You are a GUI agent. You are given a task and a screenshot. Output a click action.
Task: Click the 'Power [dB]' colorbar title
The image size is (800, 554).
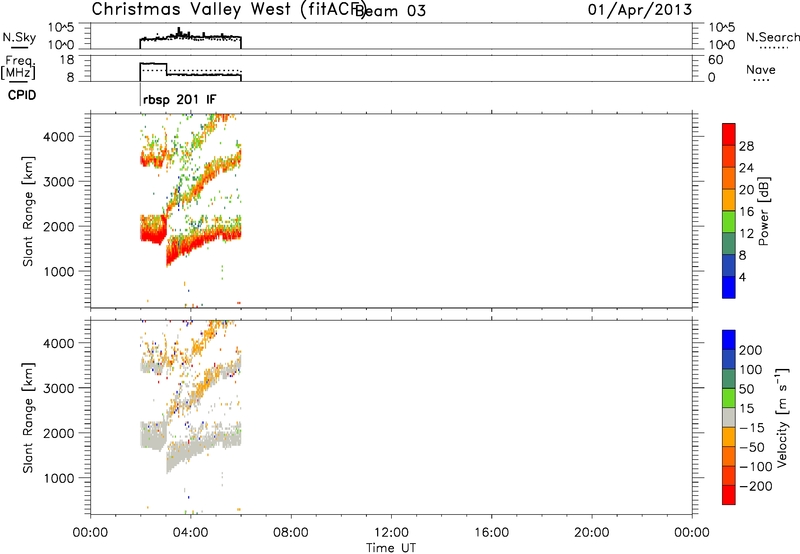click(763, 211)
